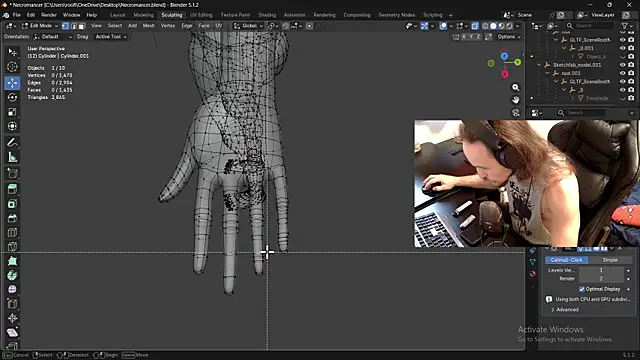
Task: Open the Active Tool drag dropdown
Action: click(x=111, y=37)
